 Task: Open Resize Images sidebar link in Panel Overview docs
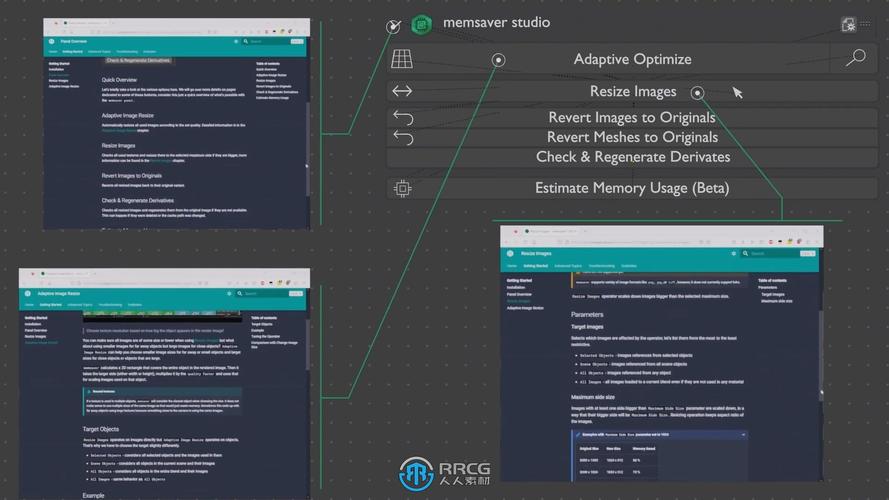coord(58,80)
